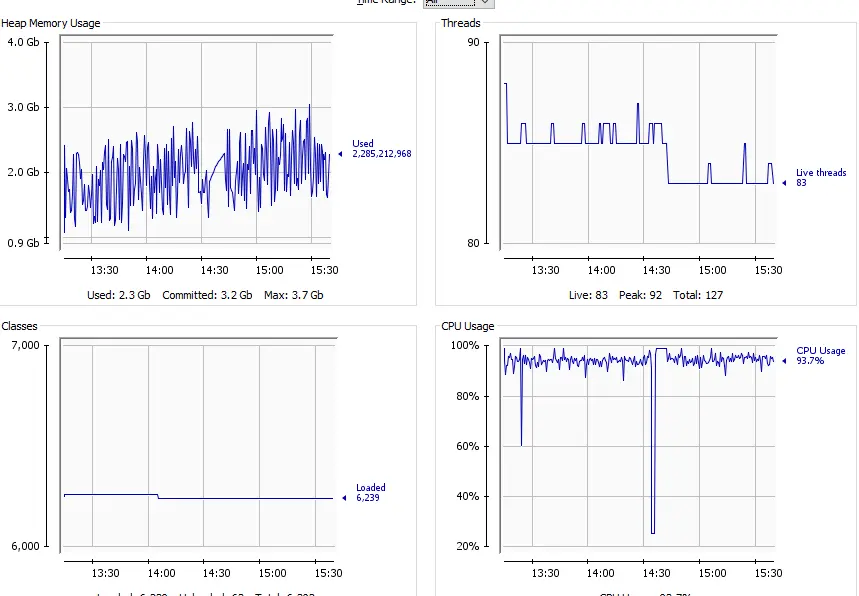Viewport: 859px width, 596px height.
Task: Click the '60%' CPU axis label
Action: tap(467, 446)
